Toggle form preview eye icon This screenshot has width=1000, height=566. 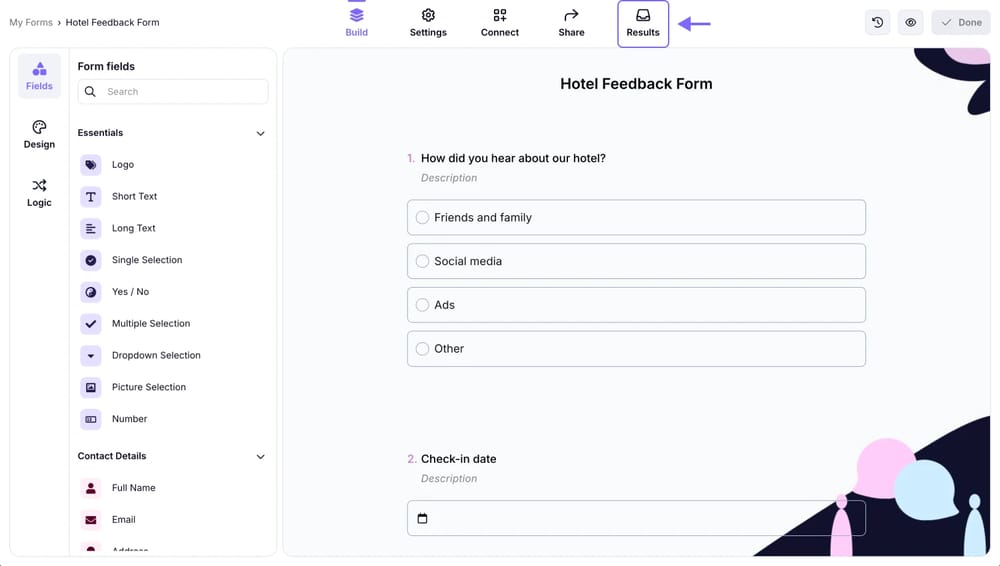(x=911, y=22)
